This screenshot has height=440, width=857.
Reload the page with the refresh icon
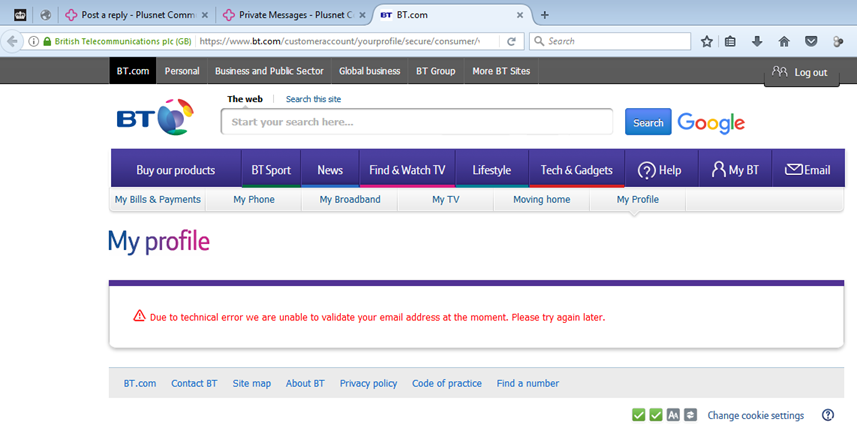[511, 41]
